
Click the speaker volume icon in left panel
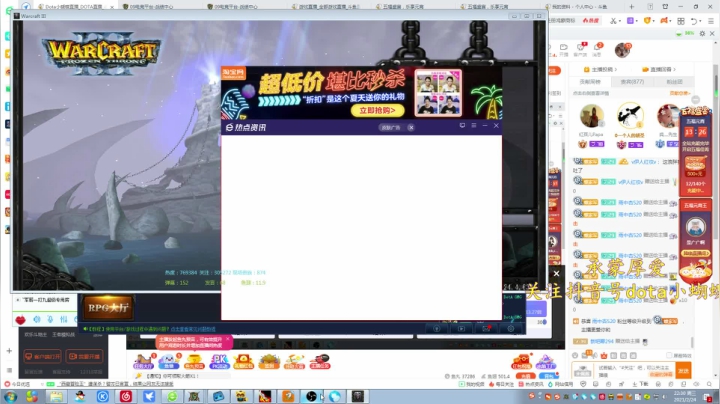[37, 319]
